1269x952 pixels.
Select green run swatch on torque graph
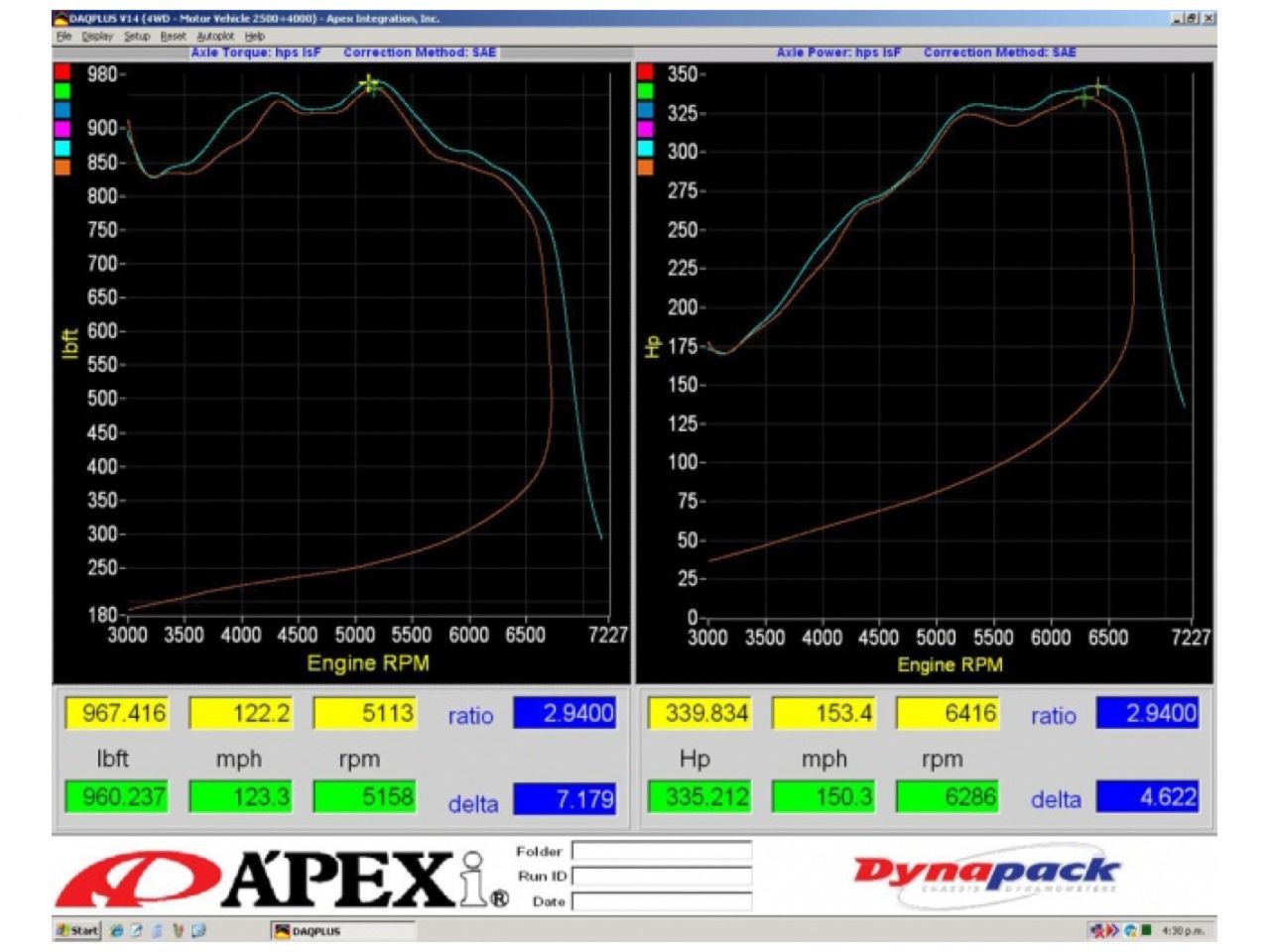[63, 91]
